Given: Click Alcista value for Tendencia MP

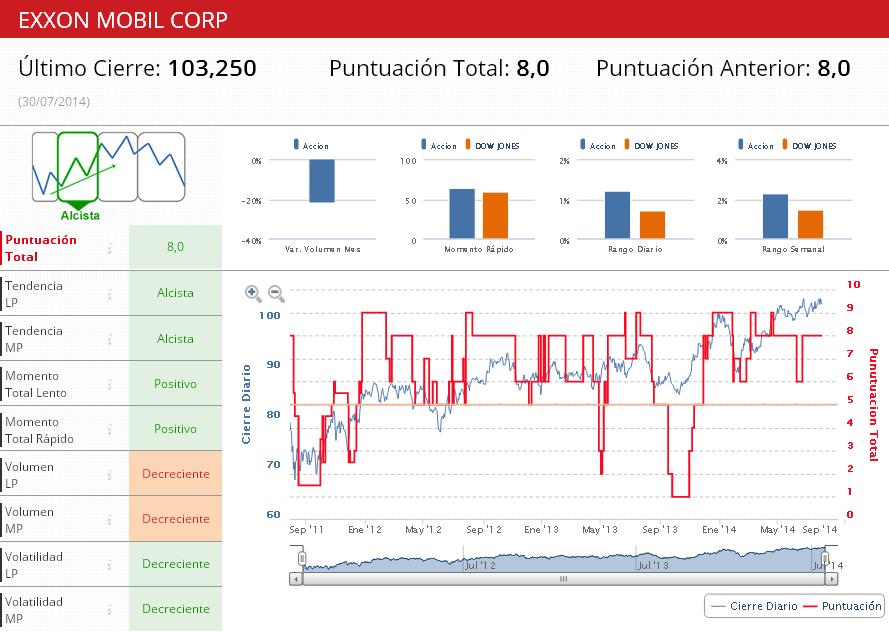Looking at the screenshot, I should (x=175, y=339).
